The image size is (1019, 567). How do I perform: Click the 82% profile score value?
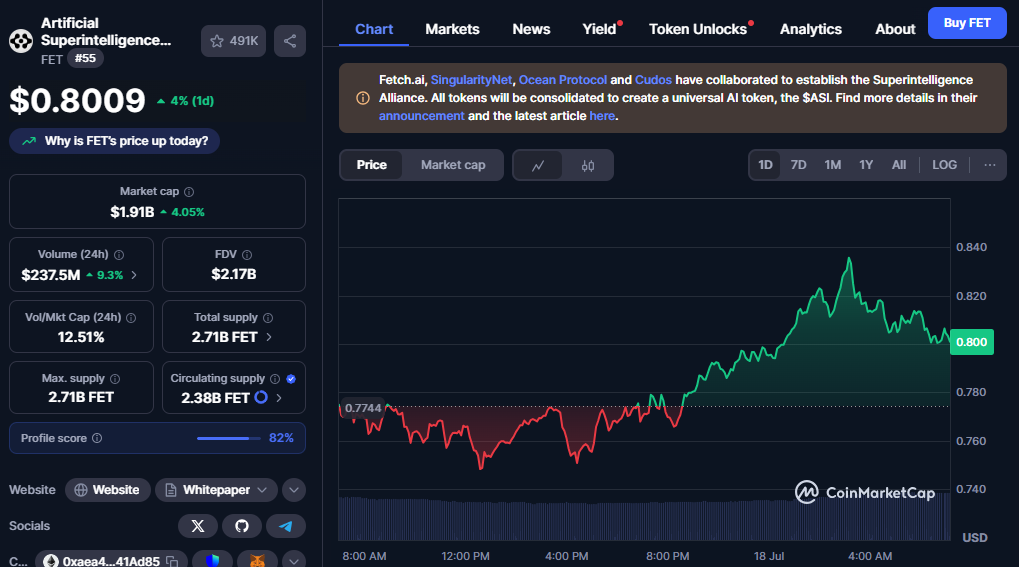[x=281, y=438]
